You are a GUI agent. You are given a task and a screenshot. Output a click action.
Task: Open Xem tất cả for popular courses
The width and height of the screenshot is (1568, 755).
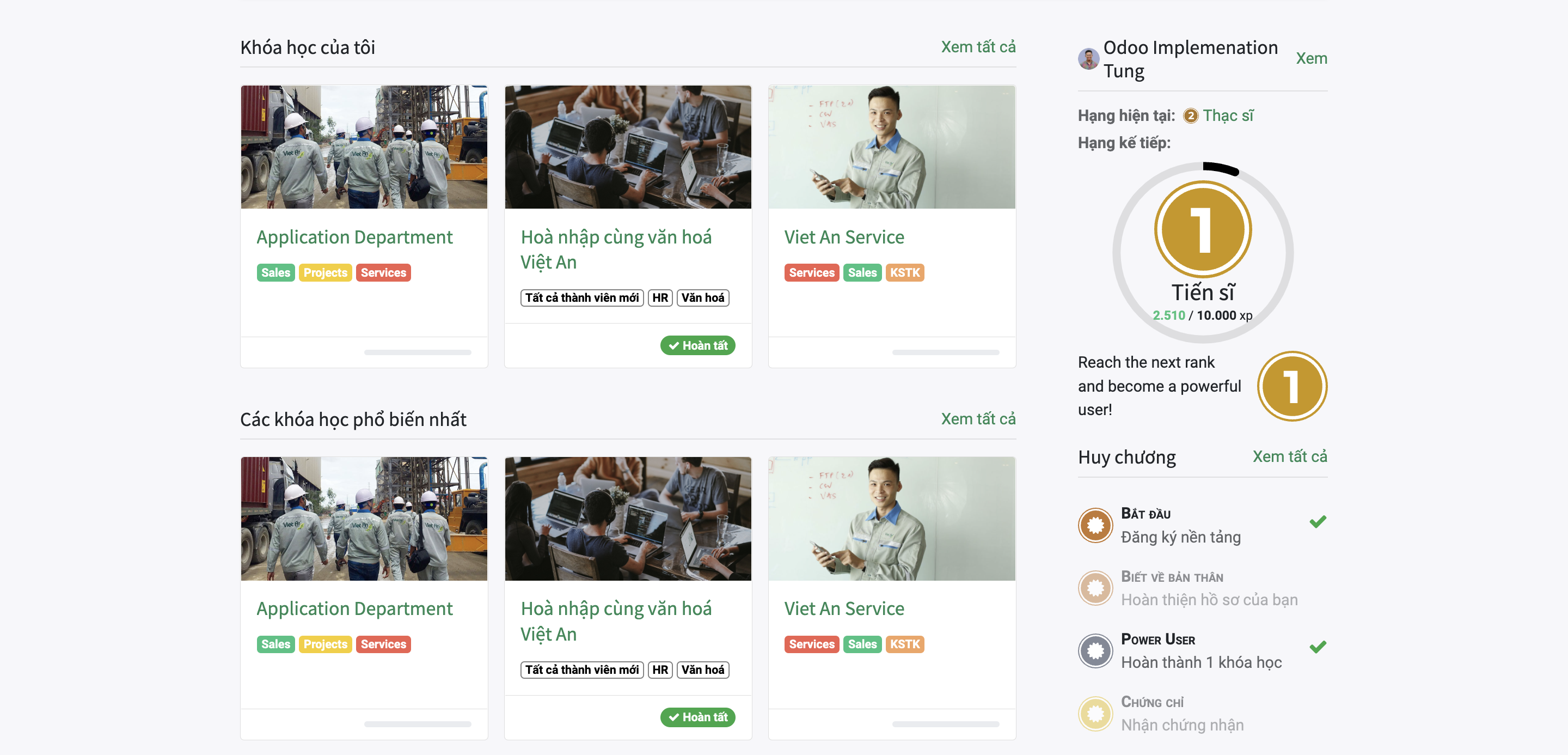coord(978,419)
